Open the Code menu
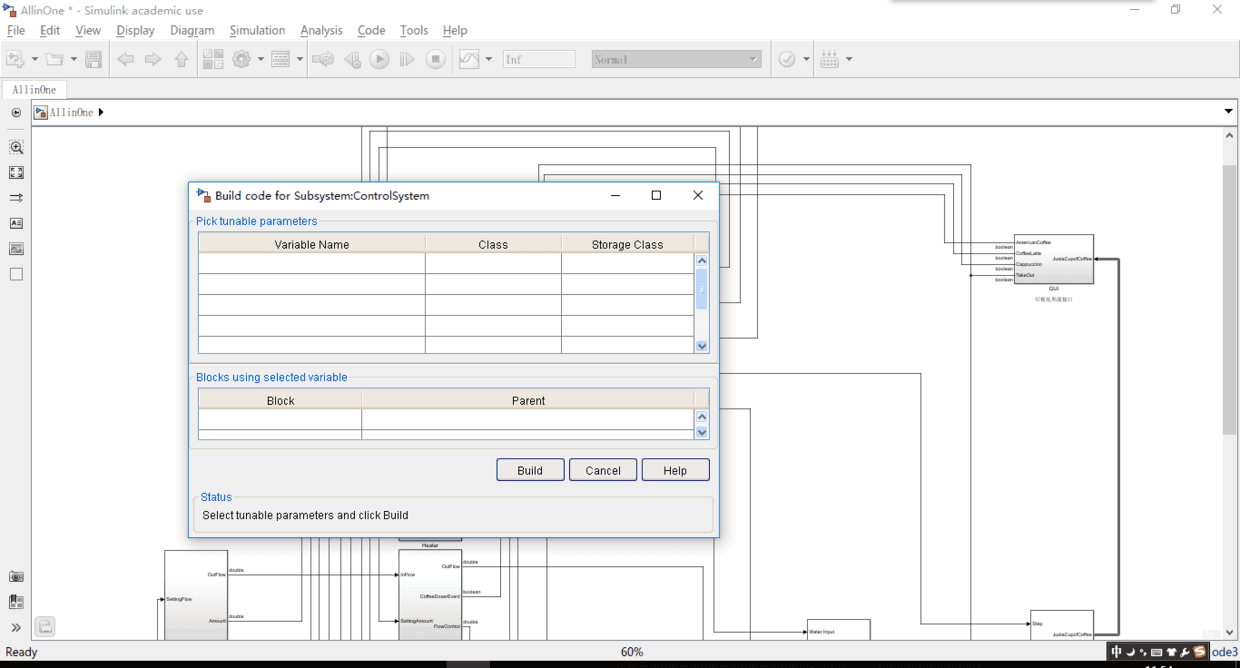Screen dimensions: 1240x668 pyautogui.click(x=371, y=31)
